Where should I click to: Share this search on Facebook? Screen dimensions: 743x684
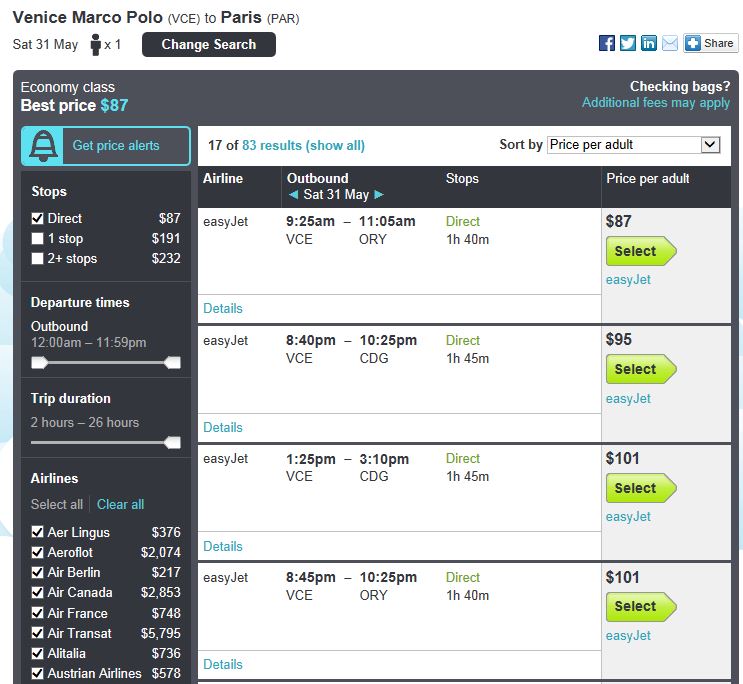point(607,43)
